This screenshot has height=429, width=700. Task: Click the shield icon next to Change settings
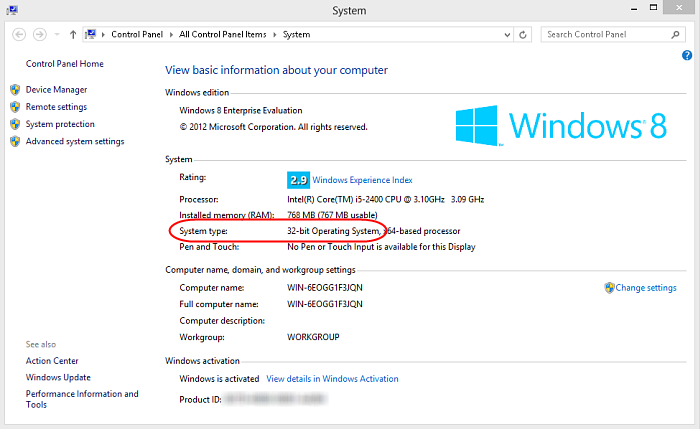click(x=609, y=288)
